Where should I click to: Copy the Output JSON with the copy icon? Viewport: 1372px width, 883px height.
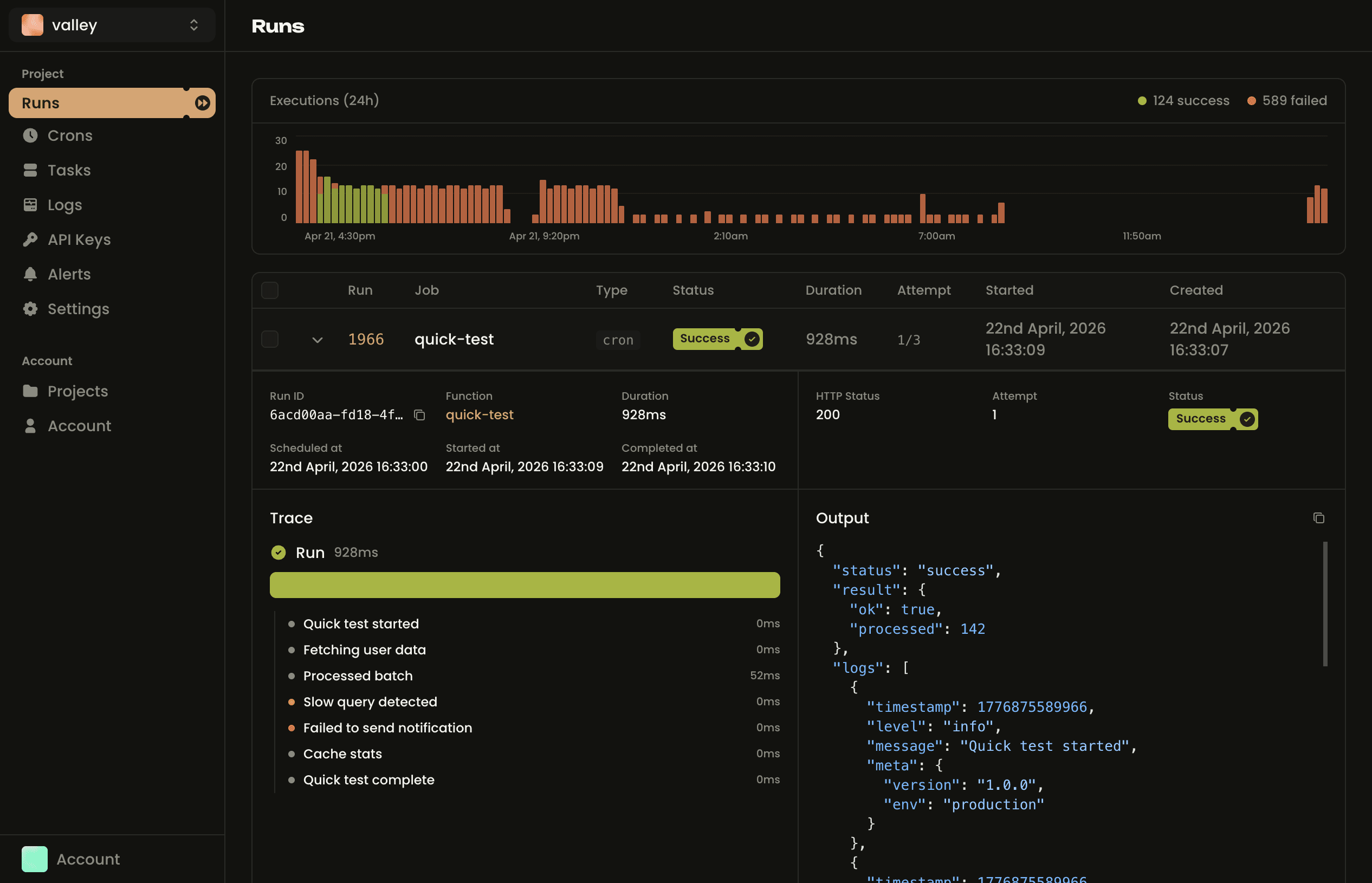1319,517
